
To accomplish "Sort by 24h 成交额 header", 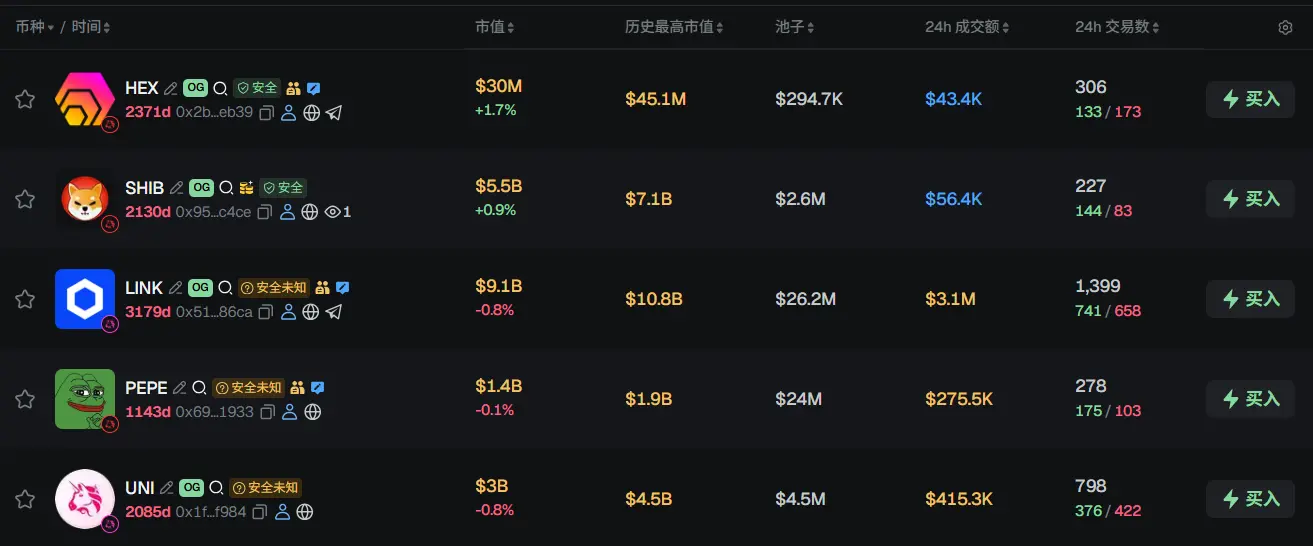I will coord(968,27).
